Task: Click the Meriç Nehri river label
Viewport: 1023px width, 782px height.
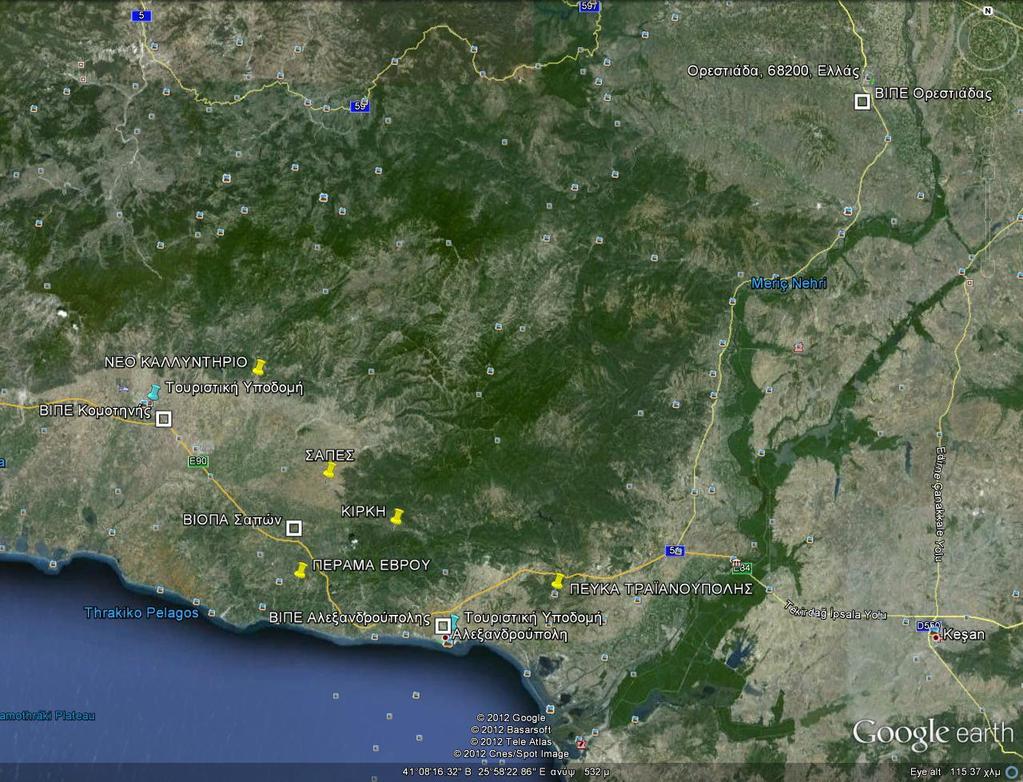Action: click(789, 284)
